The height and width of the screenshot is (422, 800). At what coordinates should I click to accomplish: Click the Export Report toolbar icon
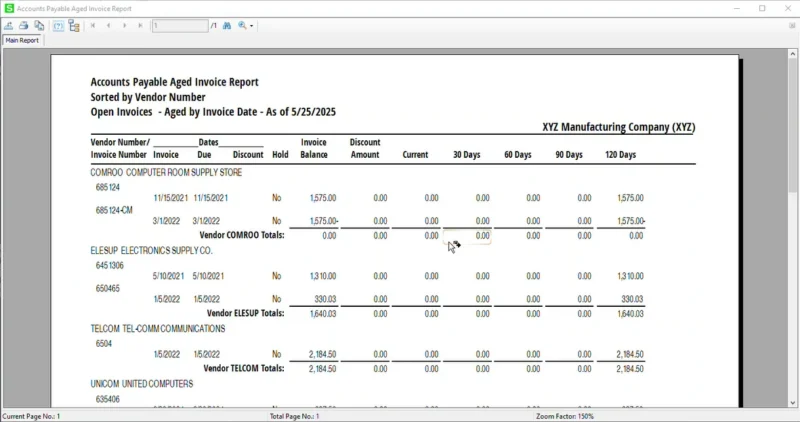click(x=9, y=26)
